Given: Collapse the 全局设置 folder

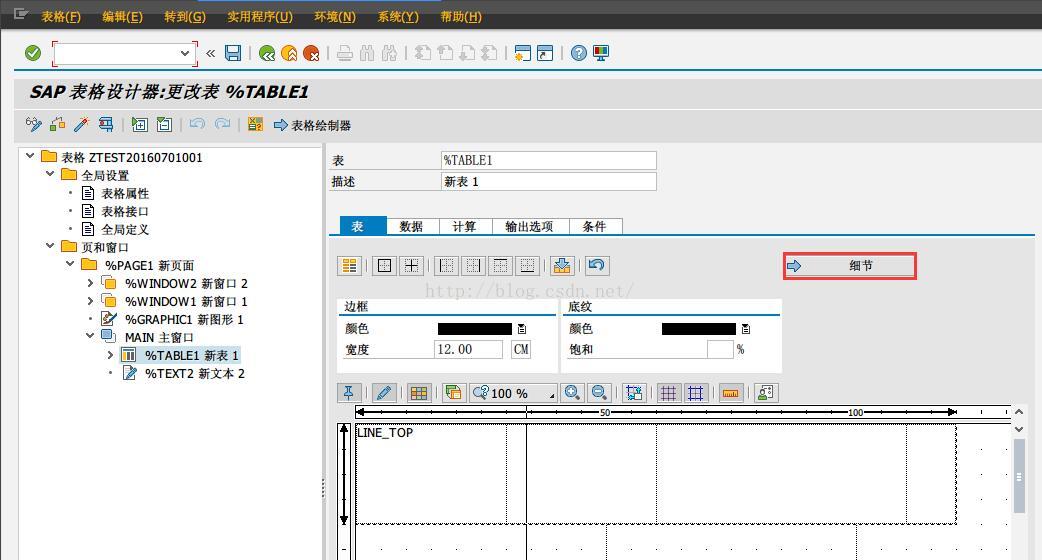Looking at the screenshot, I should pos(50,173).
